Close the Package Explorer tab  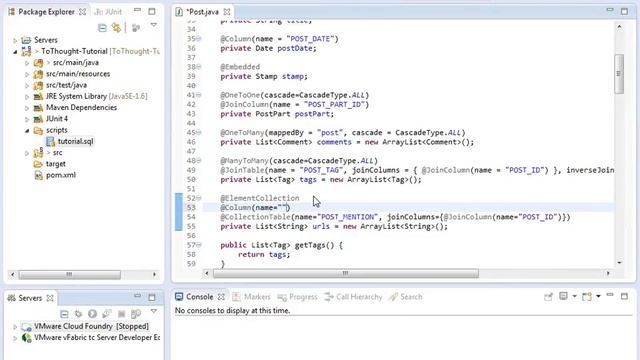pyautogui.click(x=82, y=12)
